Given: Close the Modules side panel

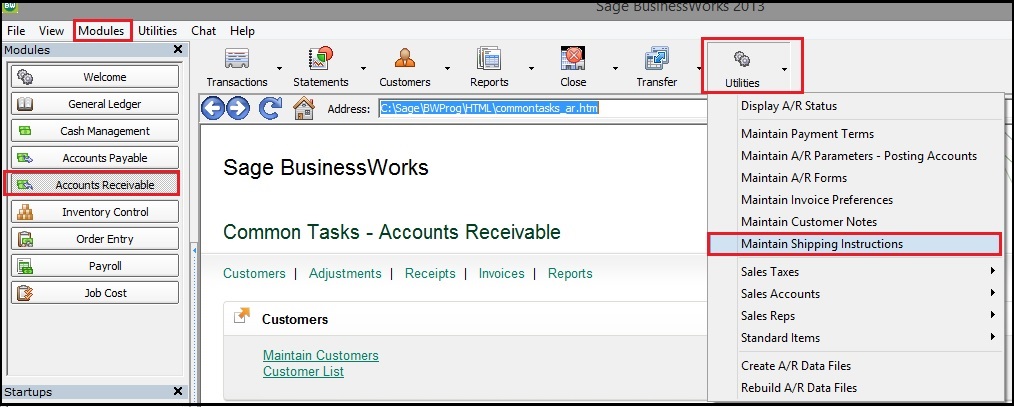Looking at the screenshot, I should tap(177, 49).
